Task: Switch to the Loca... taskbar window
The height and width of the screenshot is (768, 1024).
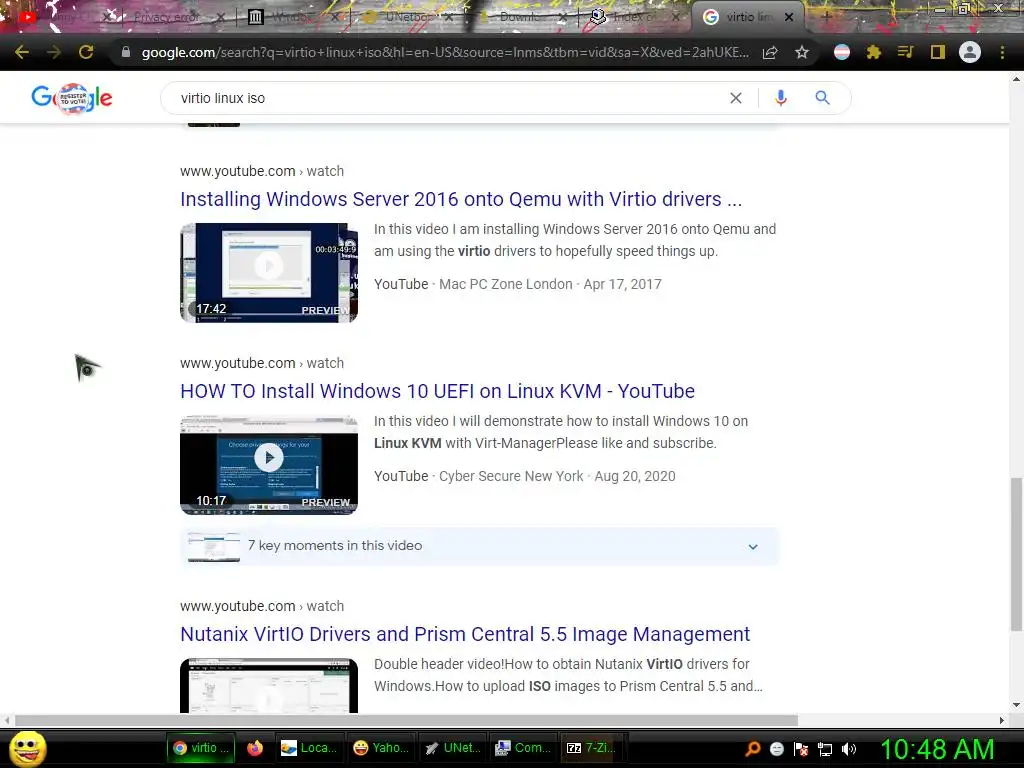Action: pos(308,748)
